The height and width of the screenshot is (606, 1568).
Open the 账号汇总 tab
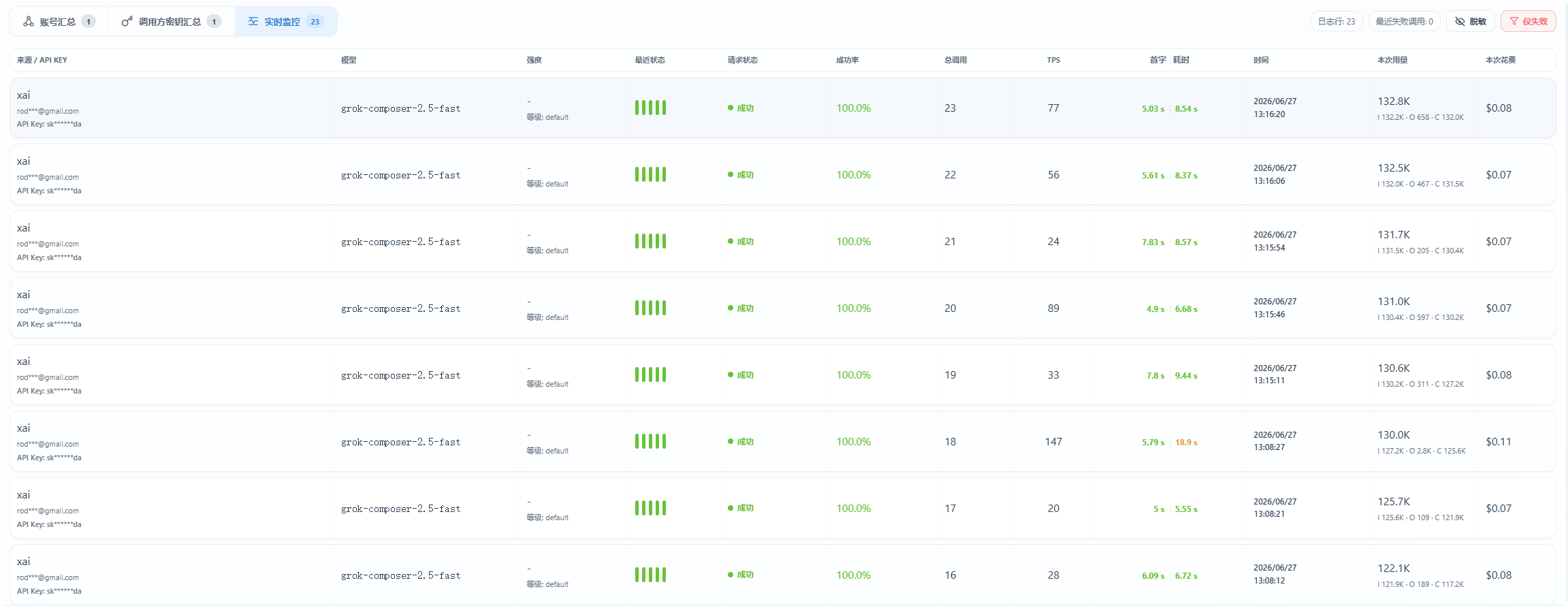point(59,22)
